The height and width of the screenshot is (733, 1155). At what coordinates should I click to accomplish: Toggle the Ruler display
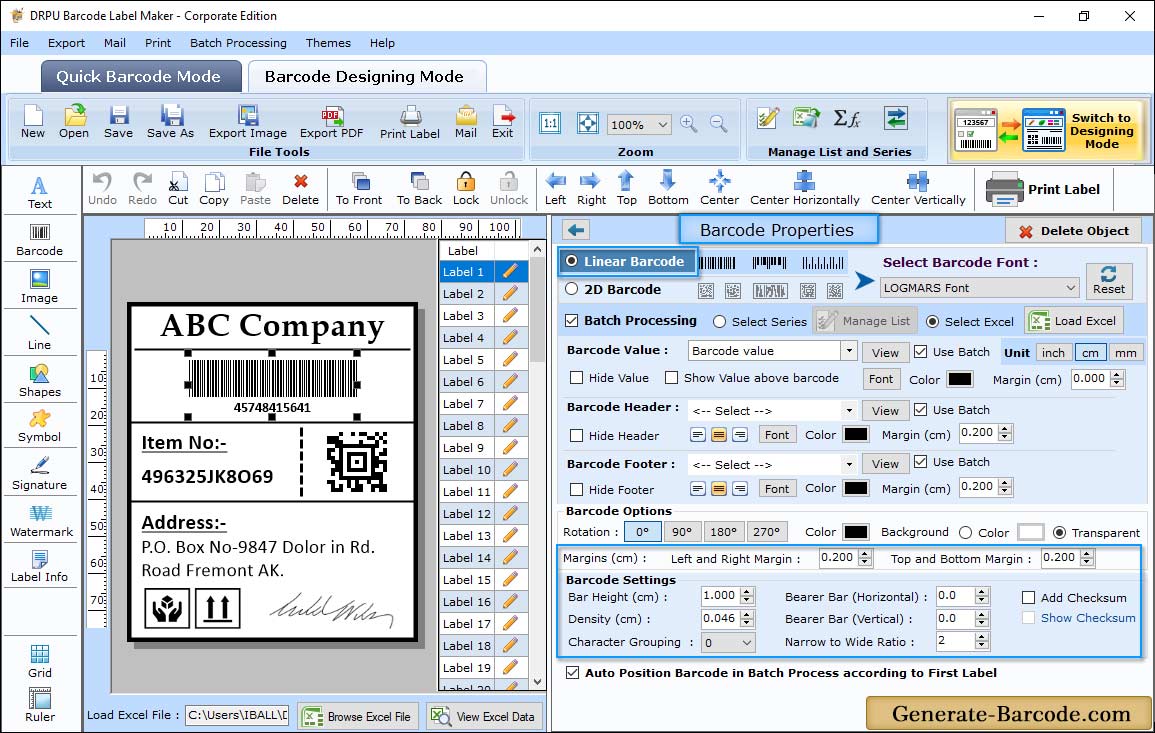coord(40,705)
